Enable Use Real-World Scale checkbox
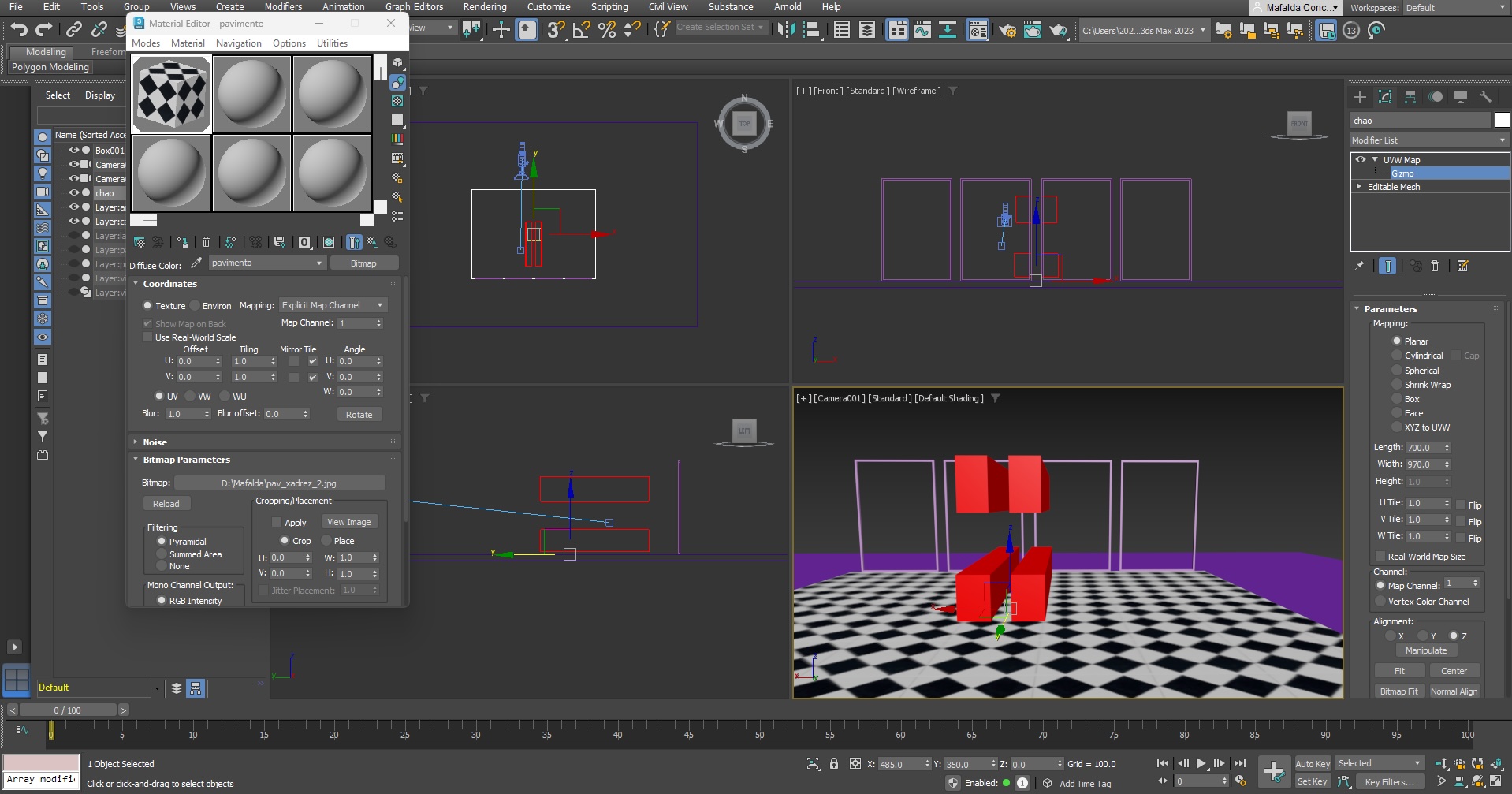Image resolution: width=1512 pixels, height=794 pixels. click(x=147, y=337)
